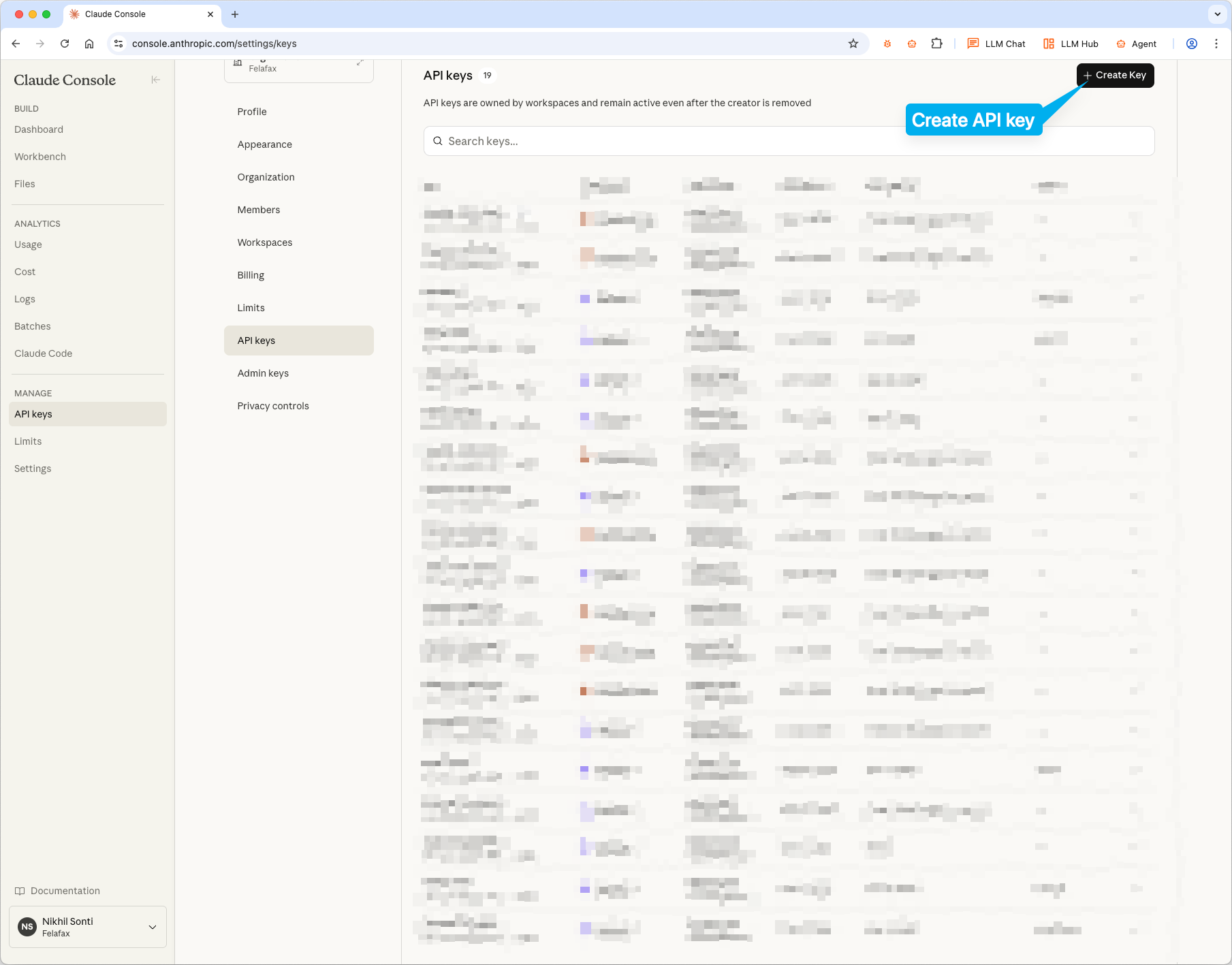Expand the Nikhil Sonti account menu

[88, 927]
